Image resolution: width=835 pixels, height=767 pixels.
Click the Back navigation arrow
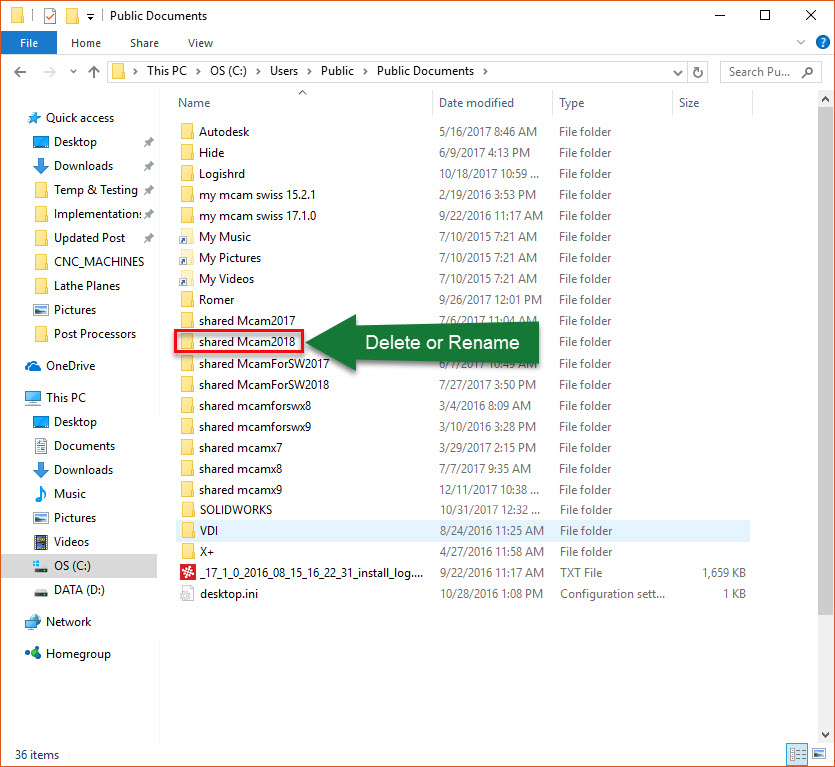point(20,72)
